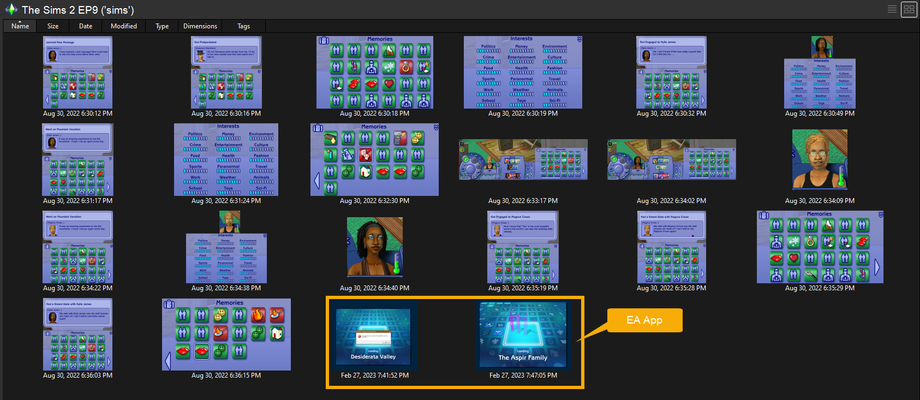Select the thumbnail dated 6:31:17 PM
The height and width of the screenshot is (400, 920).
point(77,159)
